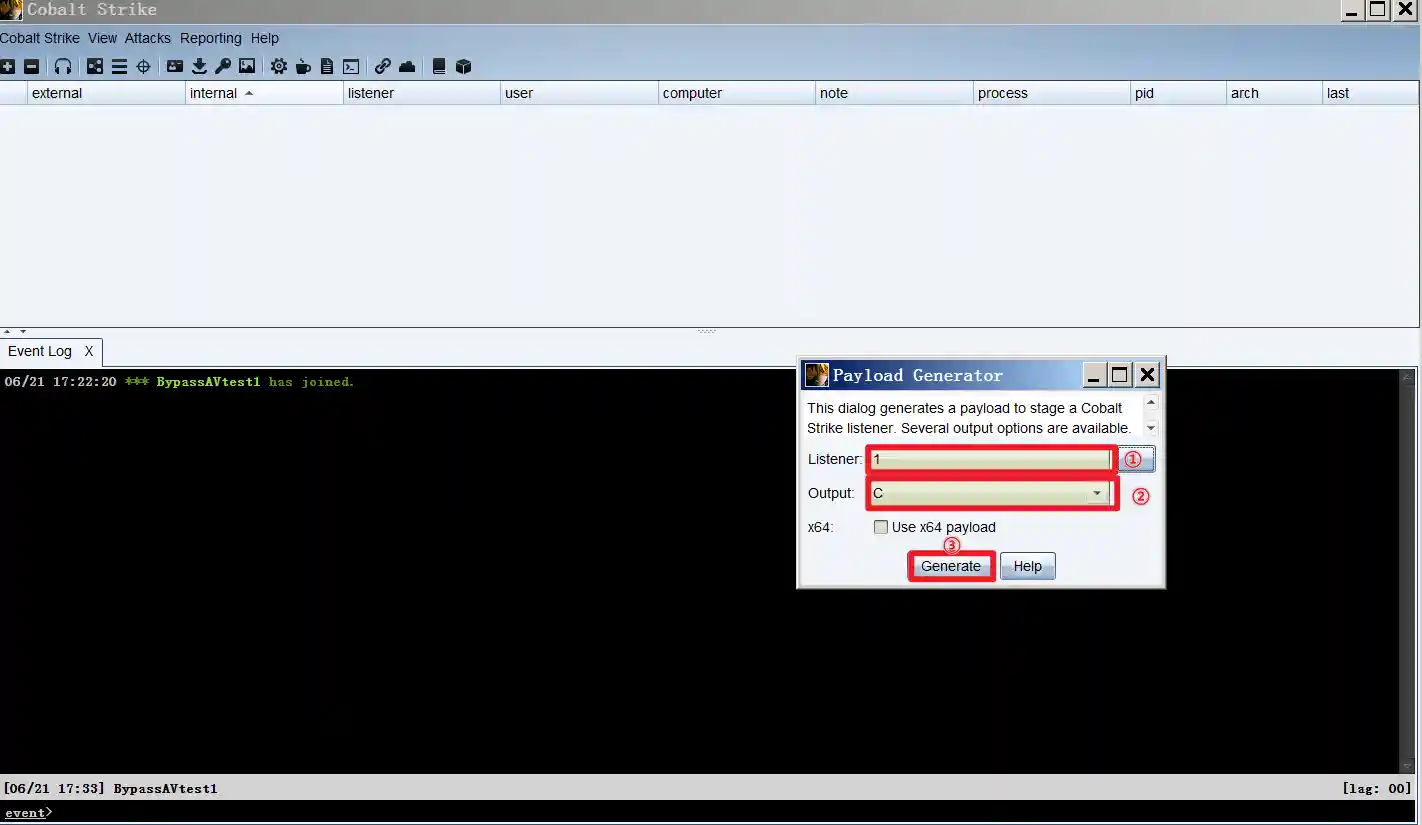
Task: Click the key credentials icon
Action: coord(223,67)
